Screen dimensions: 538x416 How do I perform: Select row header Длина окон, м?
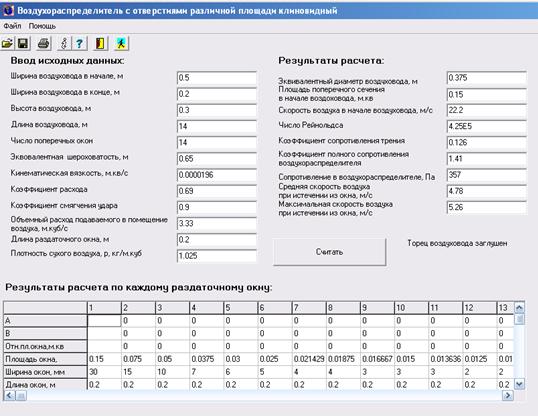click(x=45, y=385)
